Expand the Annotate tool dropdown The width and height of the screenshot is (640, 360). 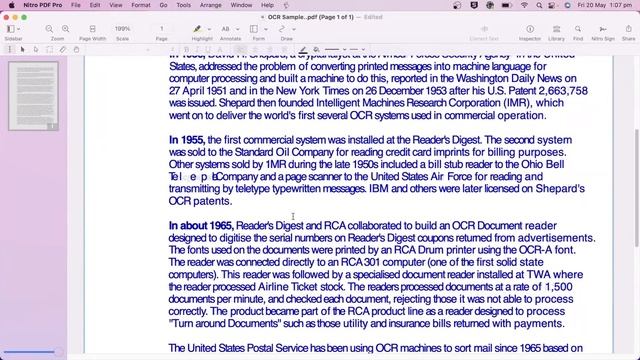pyautogui.click(x=238, y=29)
